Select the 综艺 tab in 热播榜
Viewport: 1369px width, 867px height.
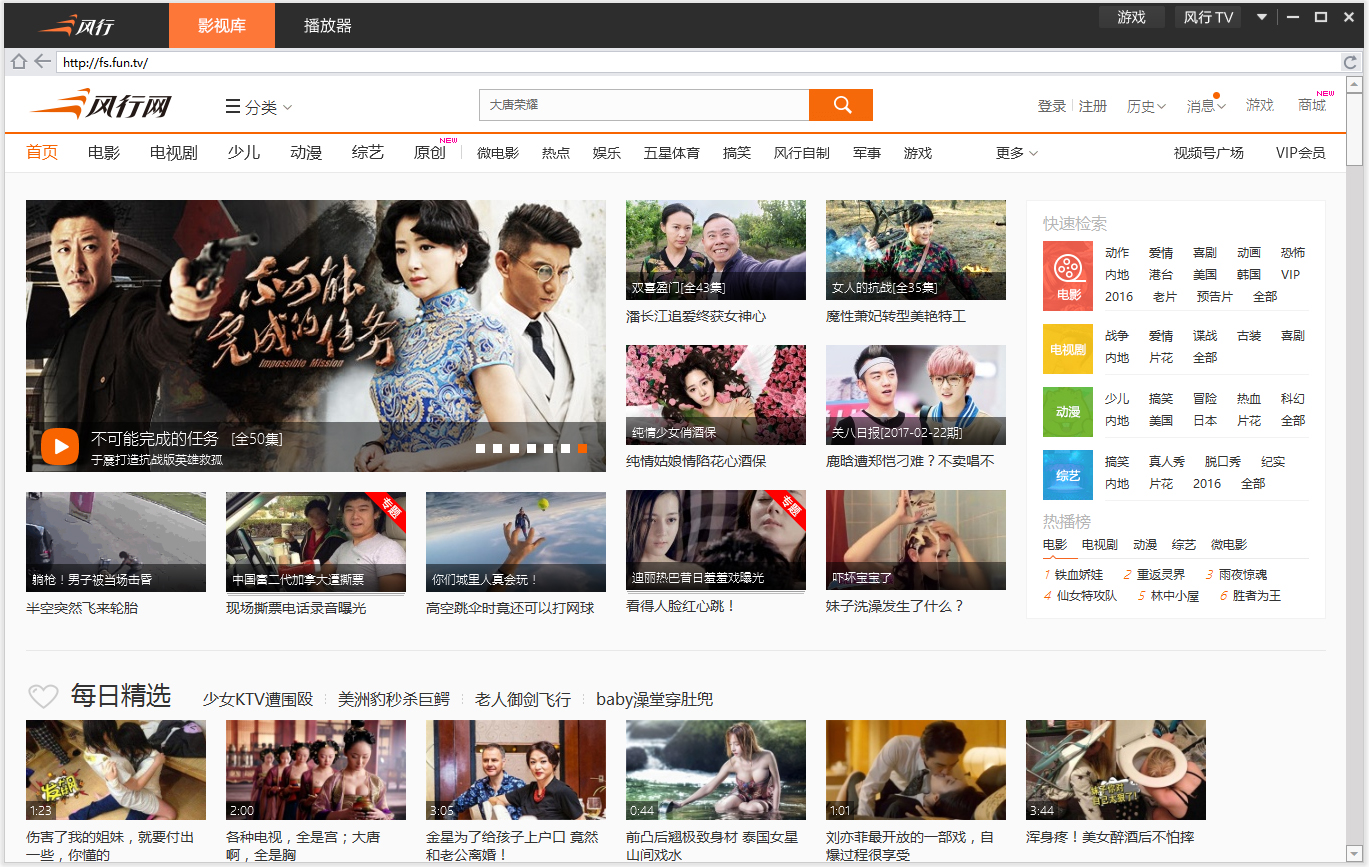click(1184, 545)
